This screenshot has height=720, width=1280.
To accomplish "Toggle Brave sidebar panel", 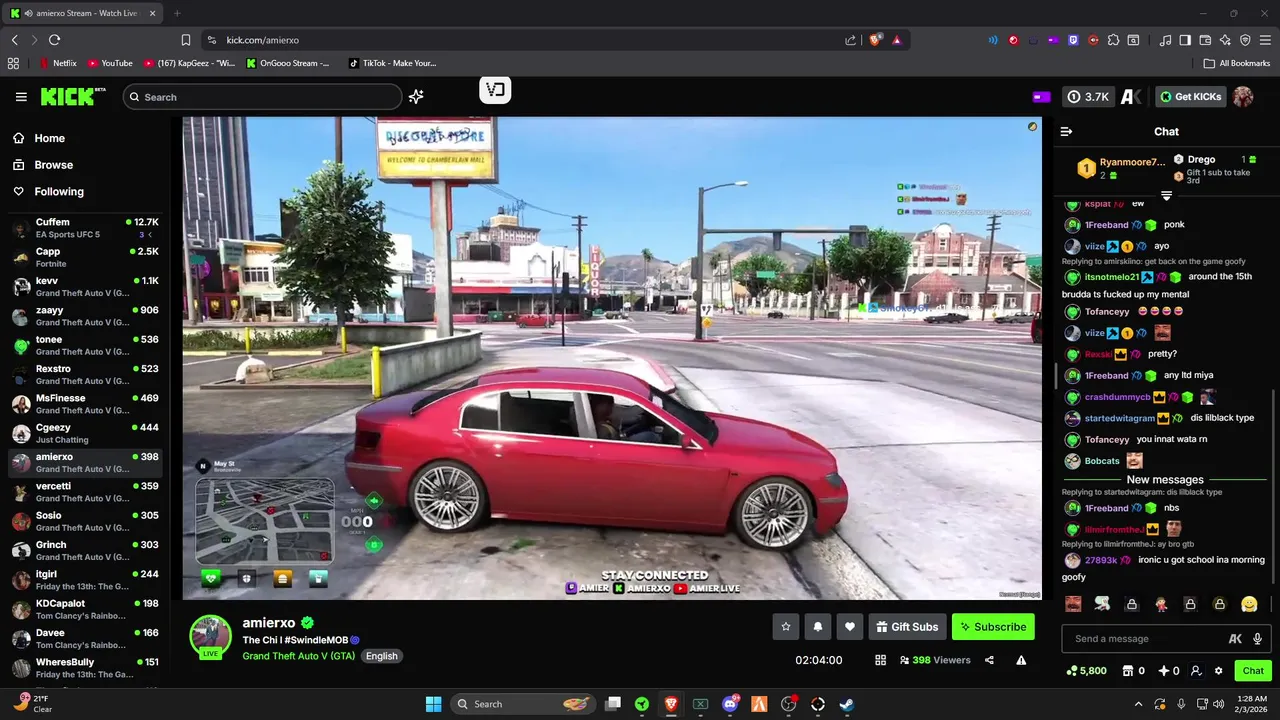I will (x=1185, y=40).
